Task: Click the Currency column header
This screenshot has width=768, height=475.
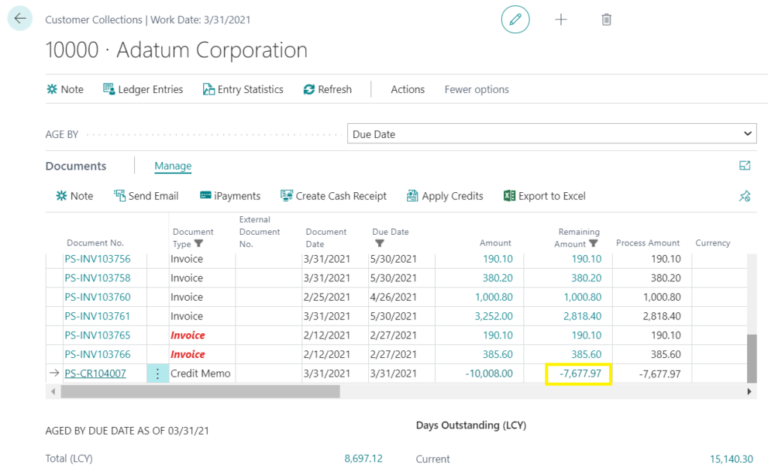Action: click(x=713, y=243)
